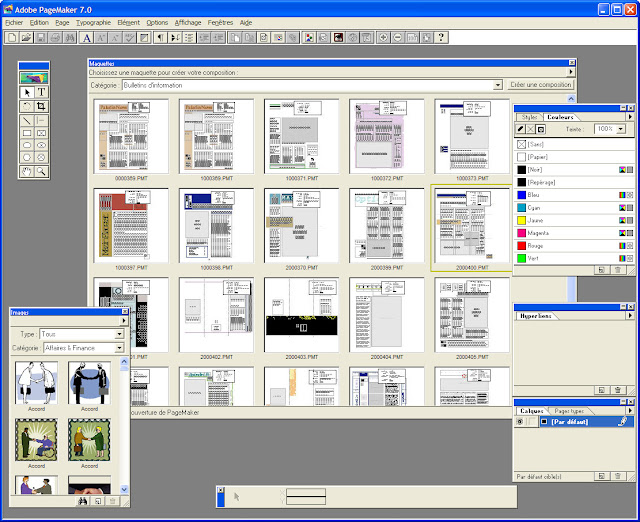Open Catégorie dropdown in Images panel

[x=120, y=348]
